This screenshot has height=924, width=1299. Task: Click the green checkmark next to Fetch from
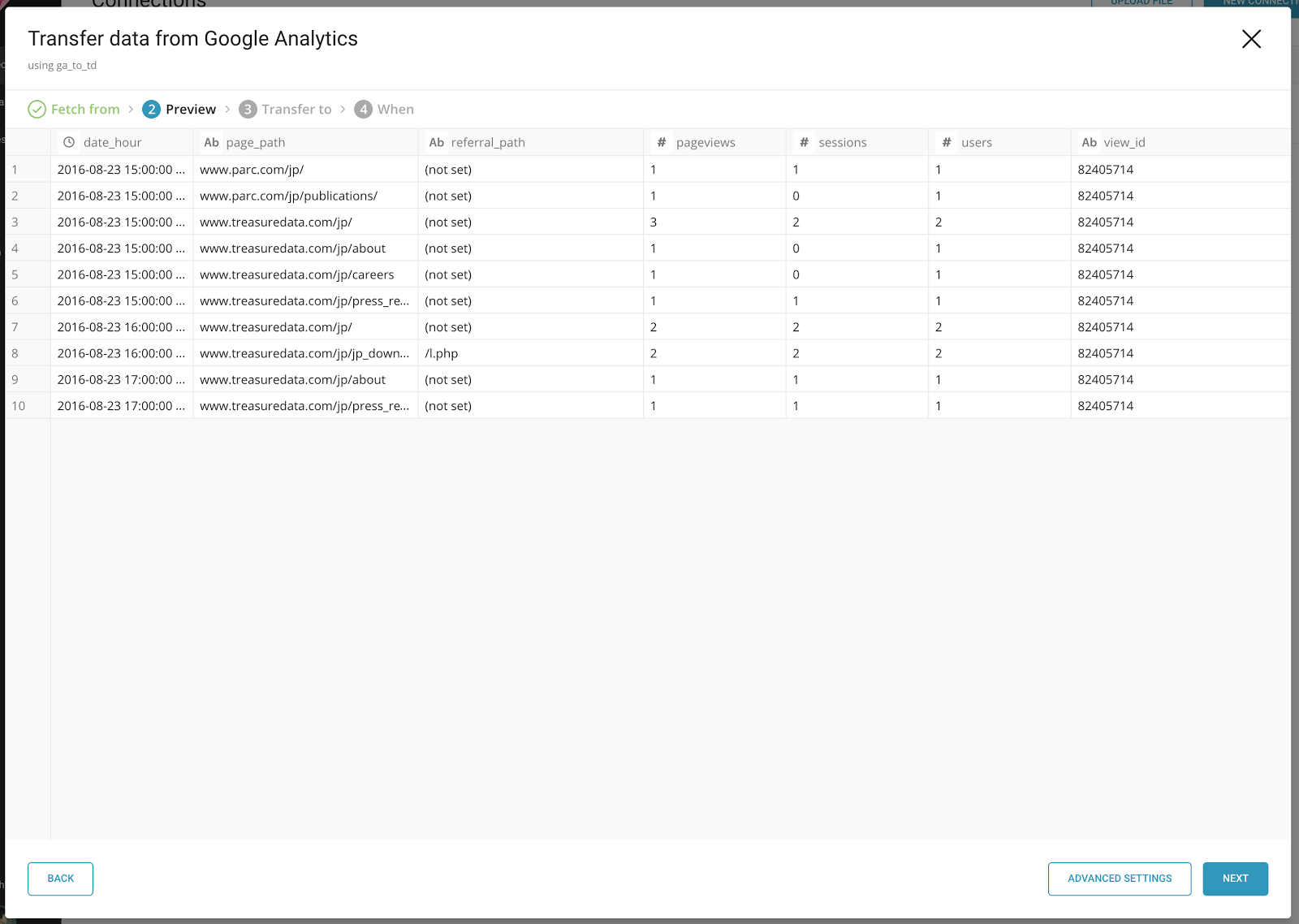[x=37, y=110]
